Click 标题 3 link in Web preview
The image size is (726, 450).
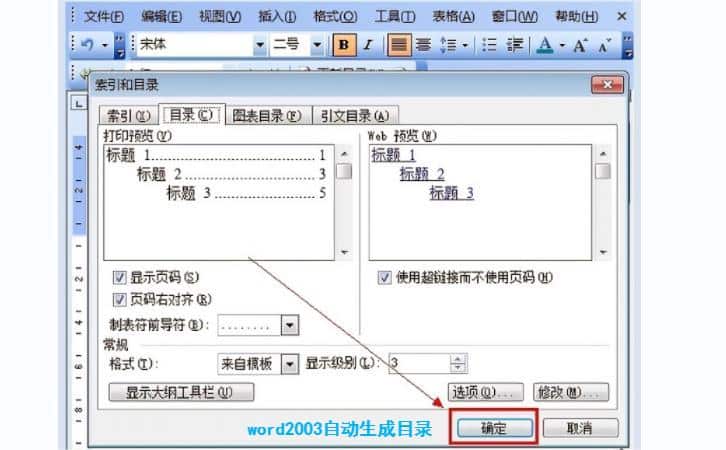point(451,193)
